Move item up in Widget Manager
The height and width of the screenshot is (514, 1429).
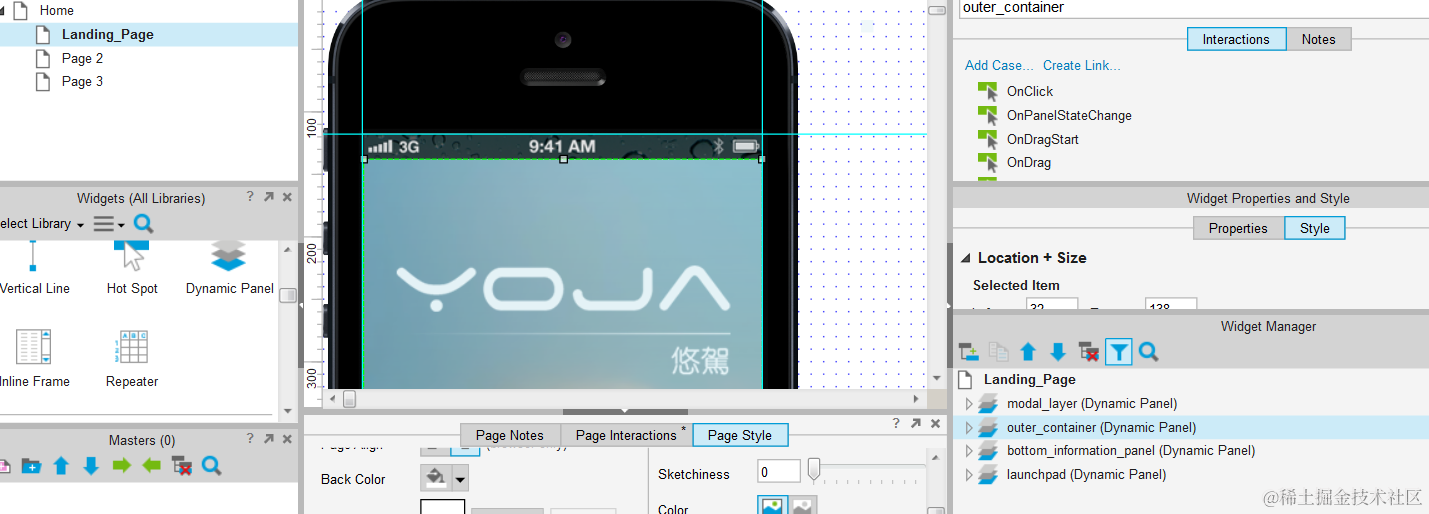click(x=1028, y=352)
